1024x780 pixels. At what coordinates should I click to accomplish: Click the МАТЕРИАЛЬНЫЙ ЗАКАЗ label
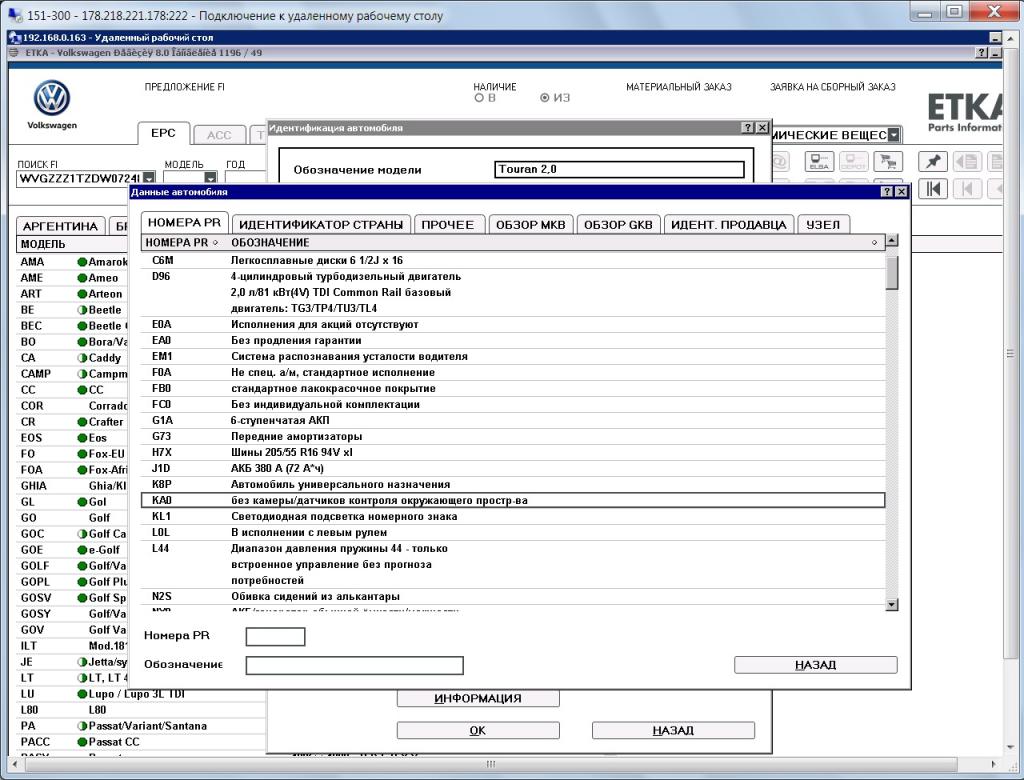point(679,86)
